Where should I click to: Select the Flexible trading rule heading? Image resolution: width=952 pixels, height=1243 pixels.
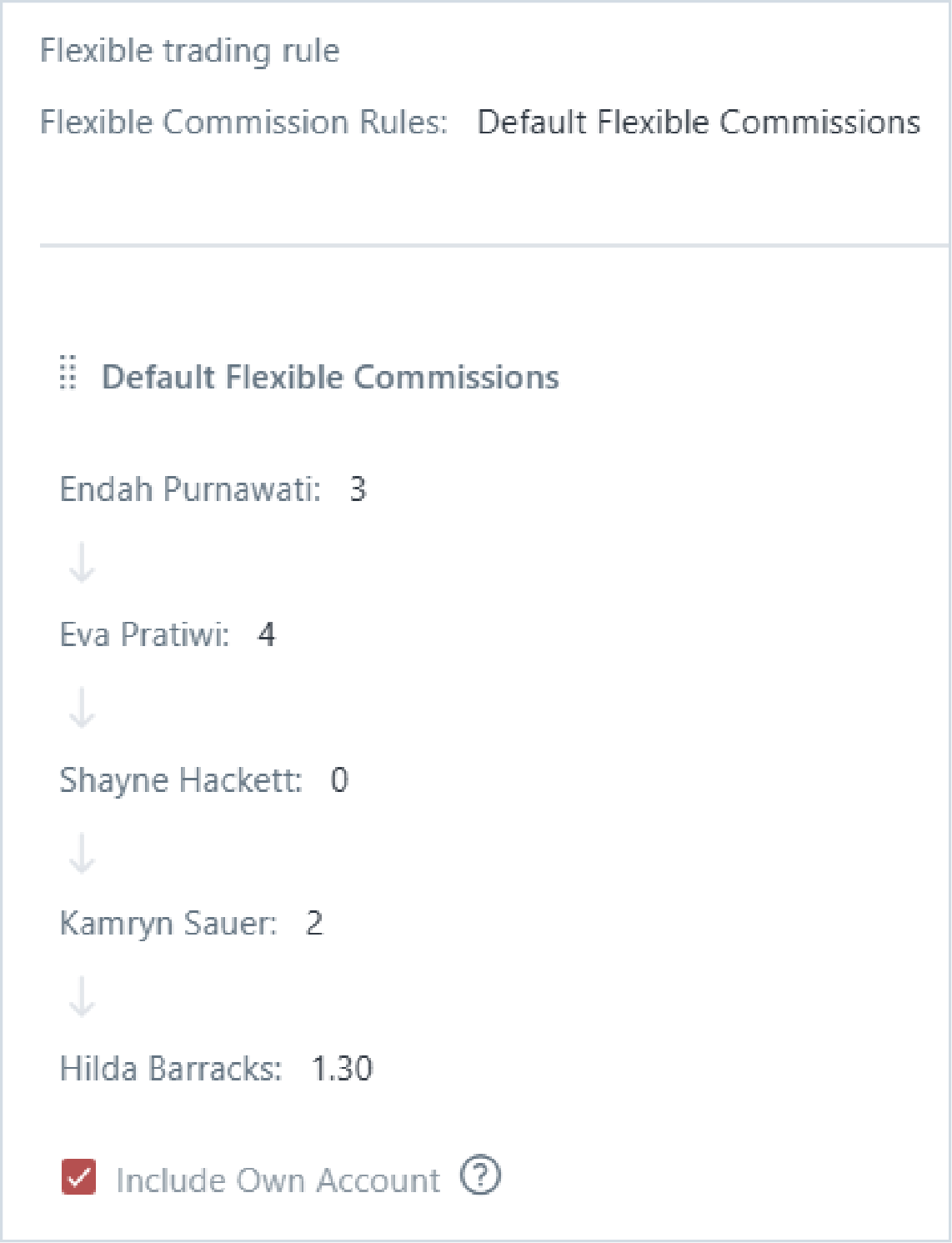tap(190, 51)
